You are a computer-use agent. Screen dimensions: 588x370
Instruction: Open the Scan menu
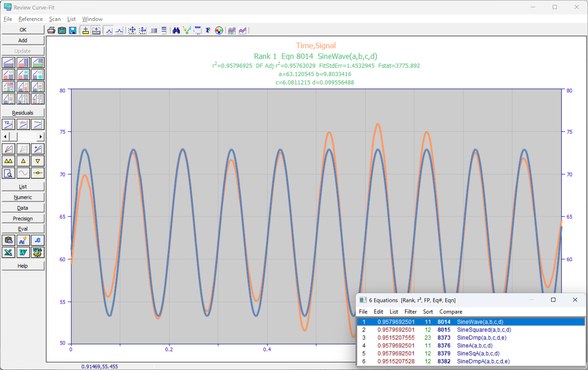click(55, 19)
